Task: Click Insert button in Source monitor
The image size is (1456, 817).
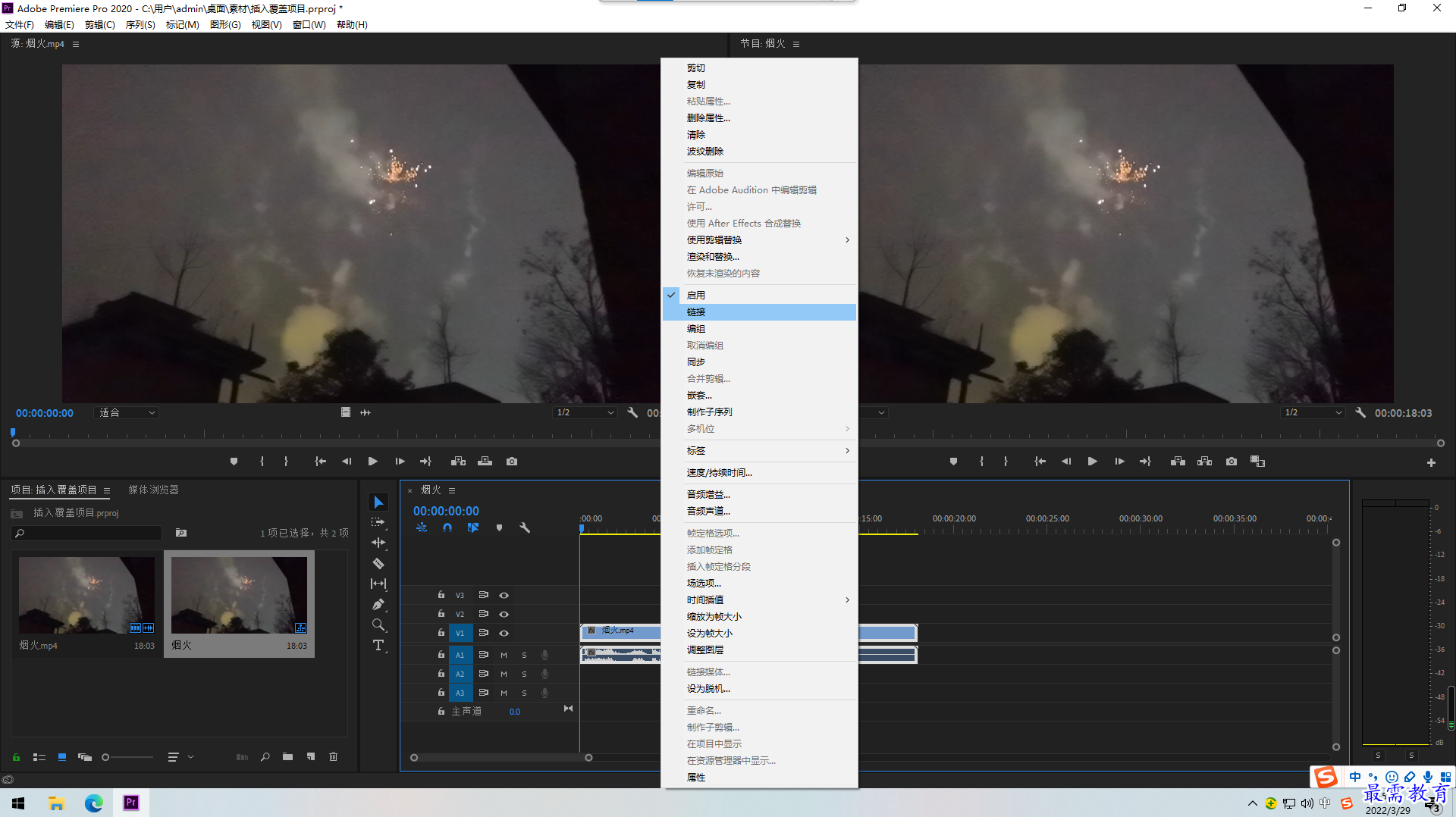Action: pyautogui.click(x=458, y=461)
